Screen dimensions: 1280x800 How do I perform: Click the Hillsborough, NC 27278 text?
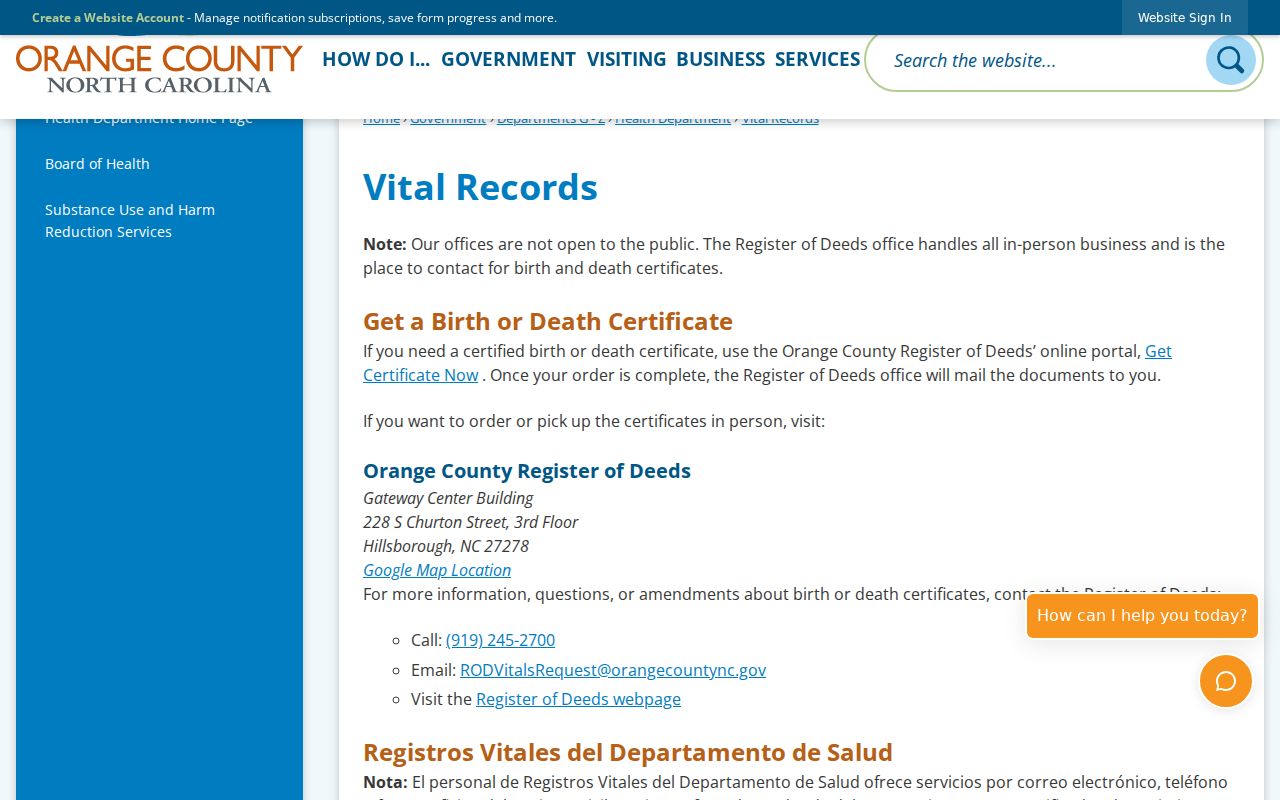tap(446, 546)
